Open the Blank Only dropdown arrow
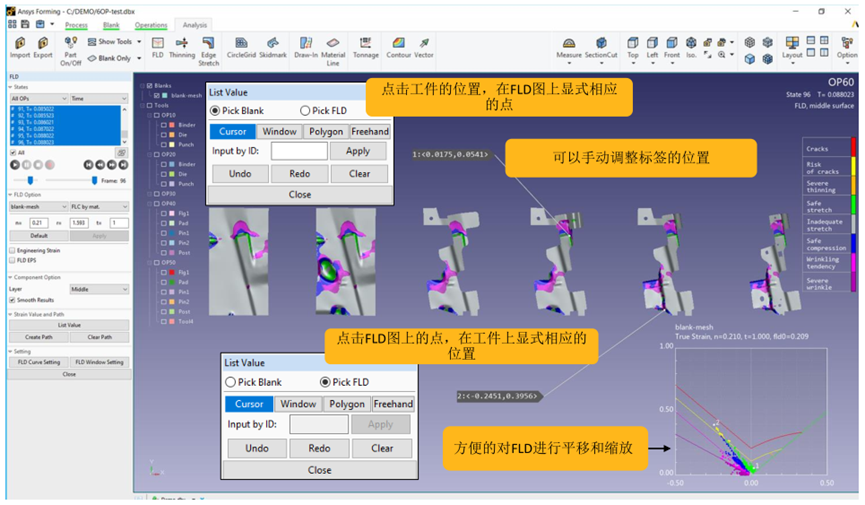 coord(139,58)
